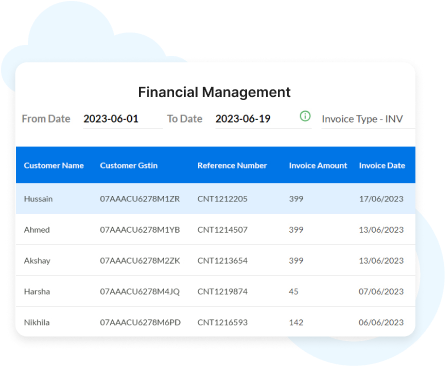
Task: Sort by Reference Number column header
Action: [x=232, y=165]
